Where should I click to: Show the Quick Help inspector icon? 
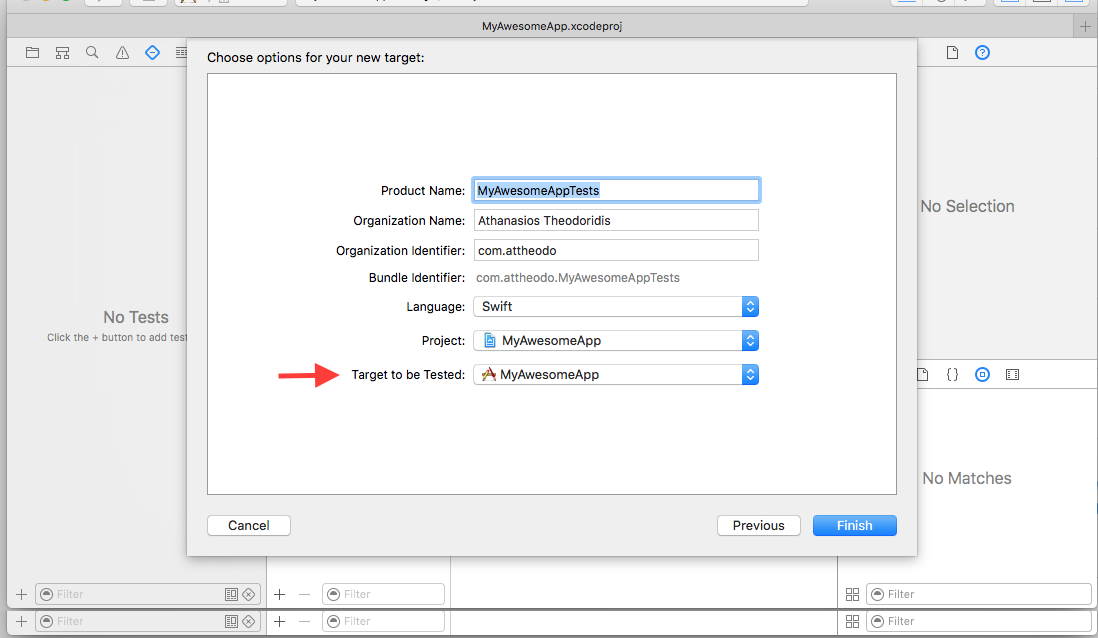pyautogui.click(x=982, y=53)
